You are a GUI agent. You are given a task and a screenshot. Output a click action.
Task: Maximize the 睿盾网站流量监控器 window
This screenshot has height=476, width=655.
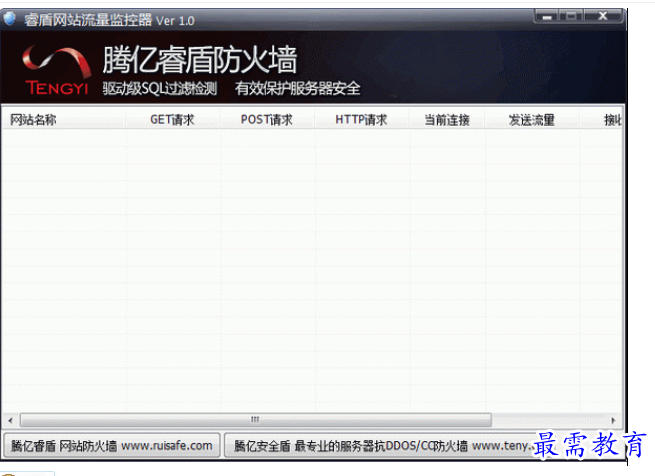coord(571,16)
